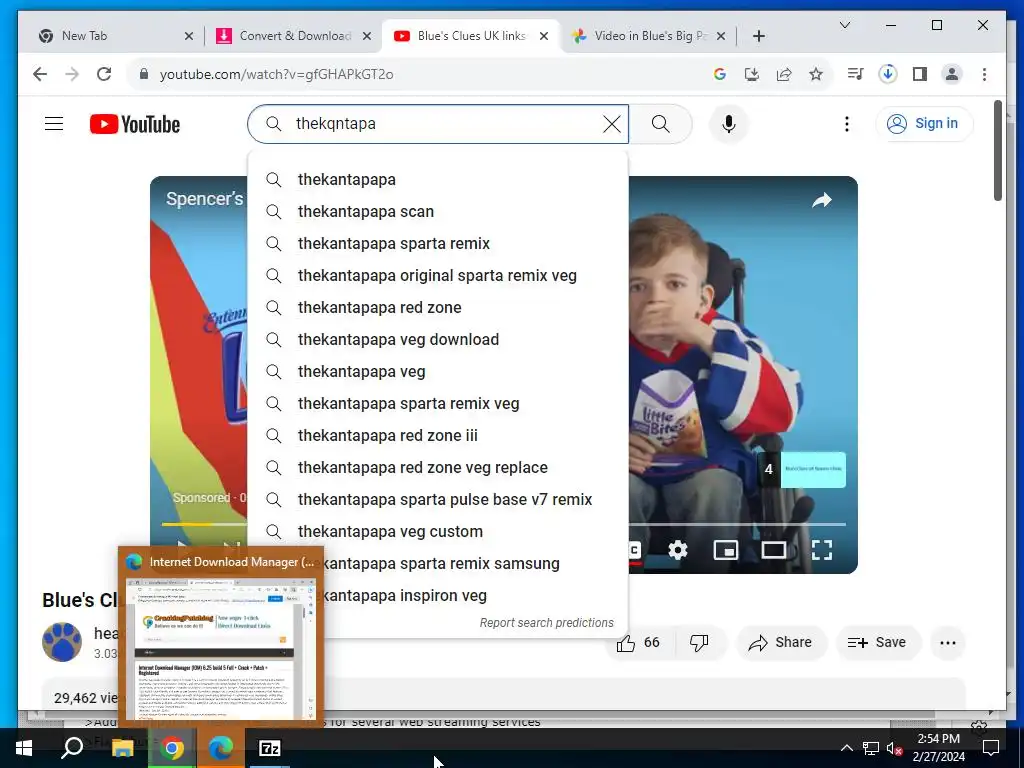Share this page icon in address bar

click(784, 74)
